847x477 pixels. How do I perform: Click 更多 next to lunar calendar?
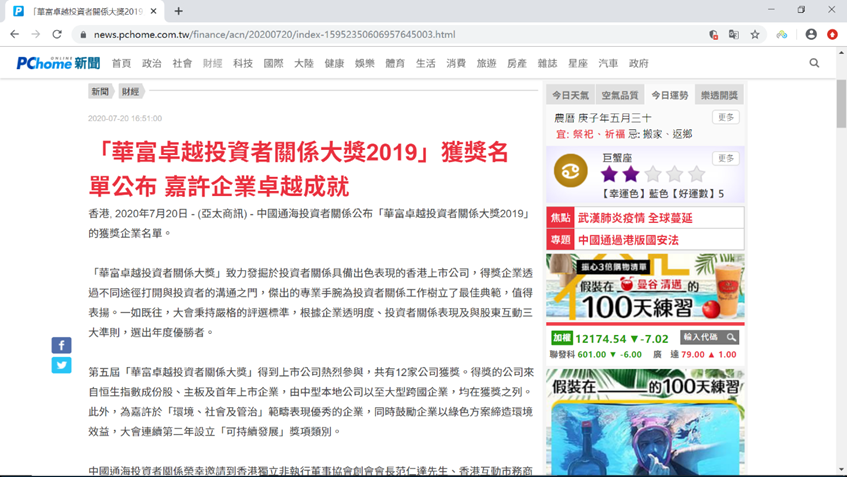(726, 117)
